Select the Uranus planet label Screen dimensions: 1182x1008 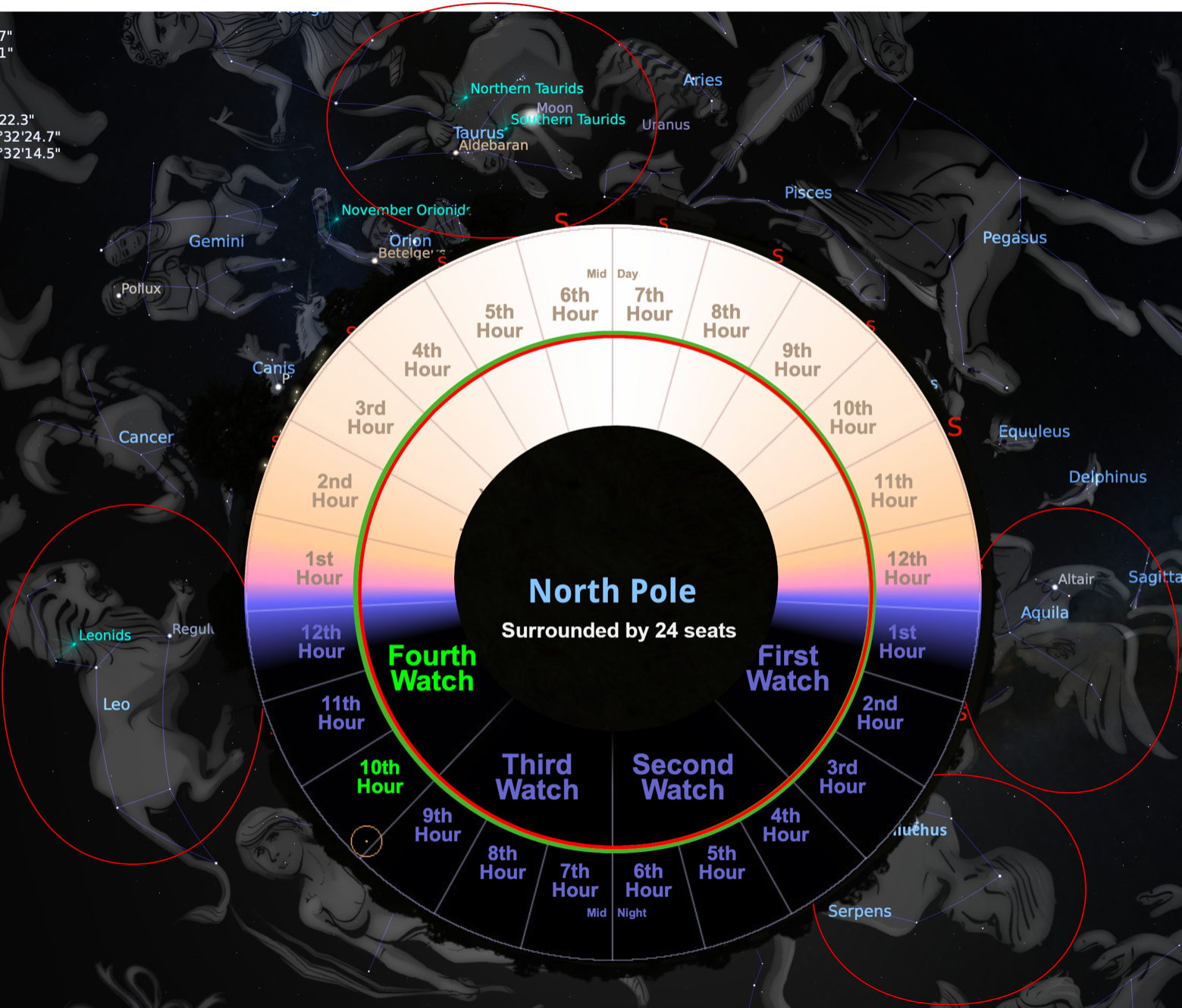click(x=666, y=125)
